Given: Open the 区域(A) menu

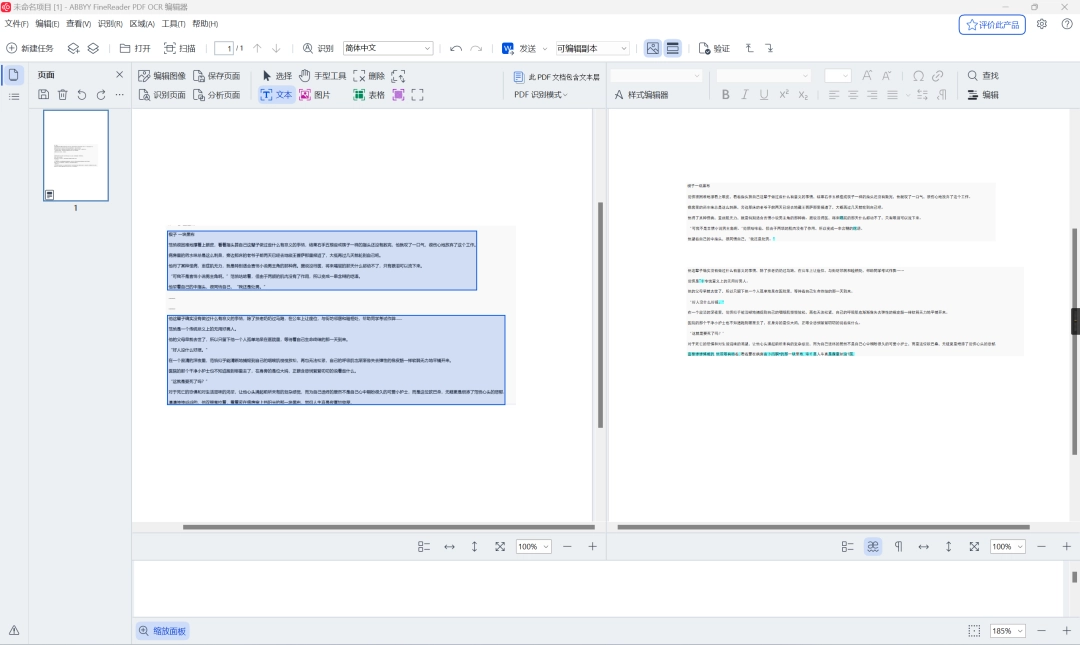Looking at the screenshot, I should coord(142,23).
